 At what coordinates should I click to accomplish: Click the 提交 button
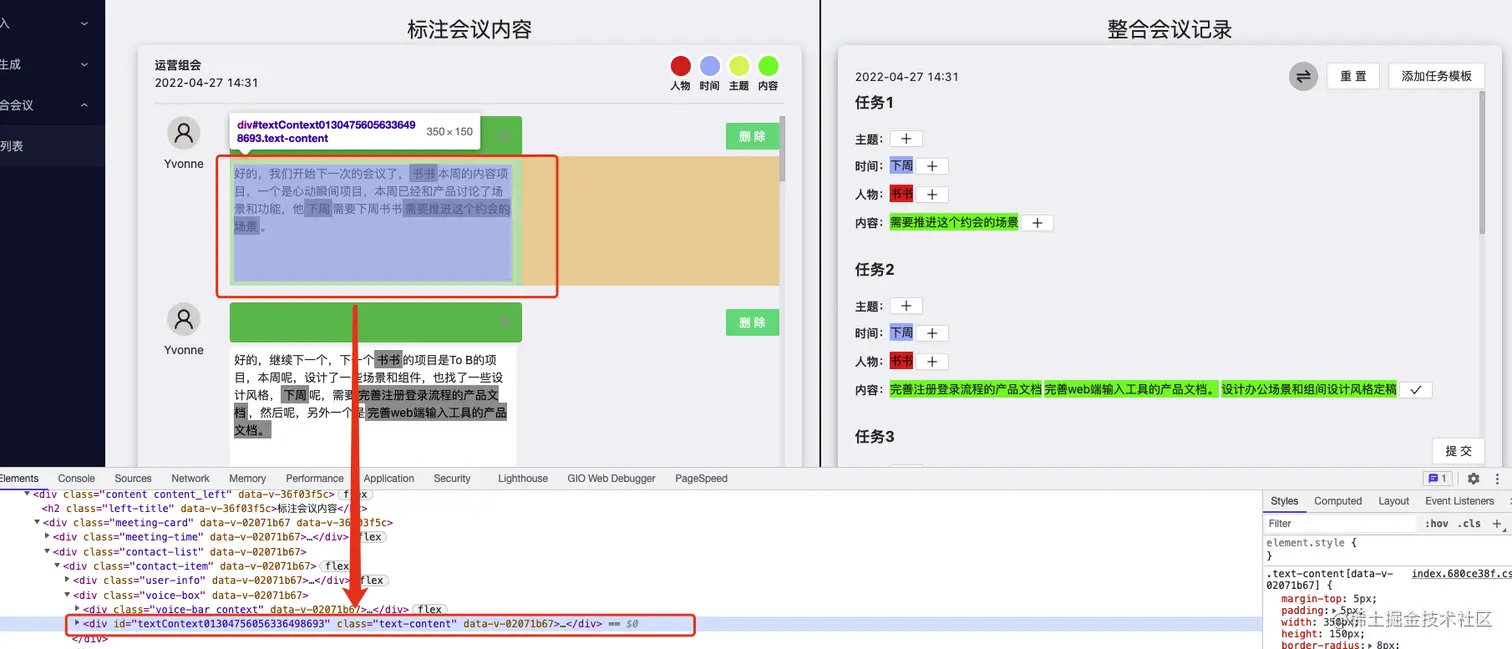point(1458,451)
